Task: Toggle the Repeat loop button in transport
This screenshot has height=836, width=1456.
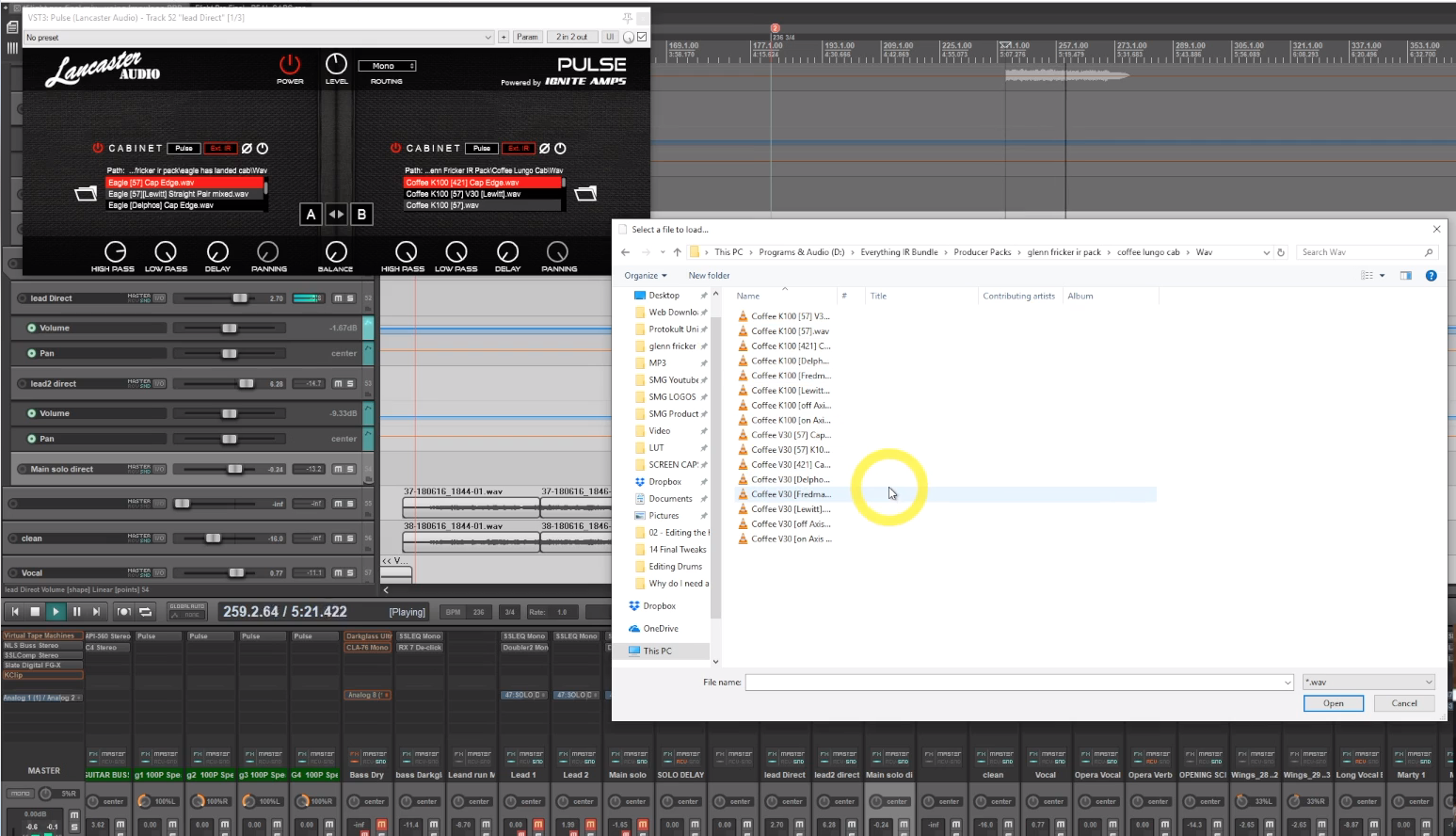Action: coord(145,612)
